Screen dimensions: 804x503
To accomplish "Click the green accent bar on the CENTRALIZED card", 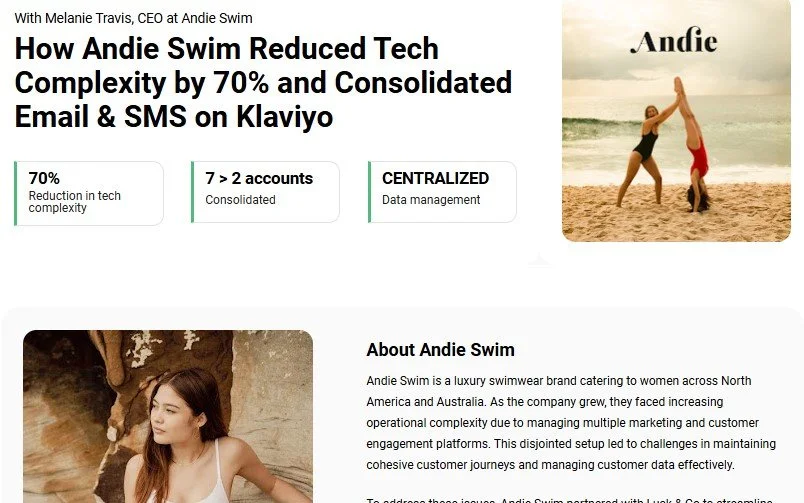I will (369, 192).
